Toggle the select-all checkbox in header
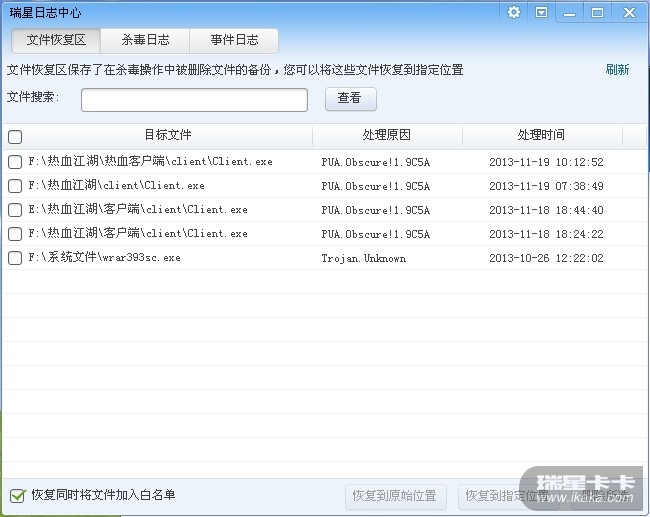Screen dimensions: 650x517 click(15, 137)
